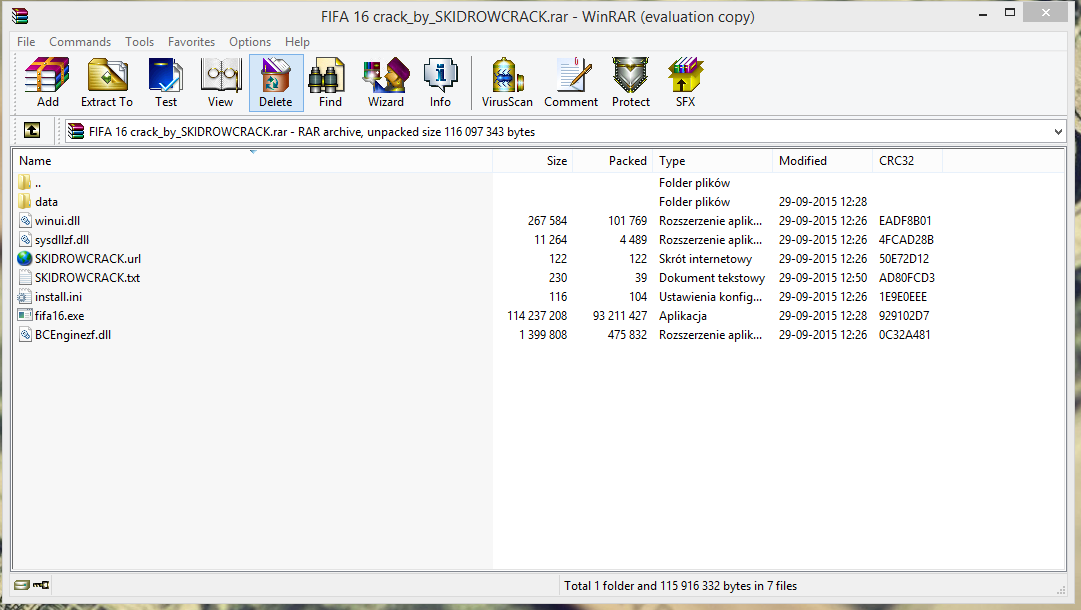
Task: Click the type 'Dokument tekstowy'
Action: pos(711,278)
